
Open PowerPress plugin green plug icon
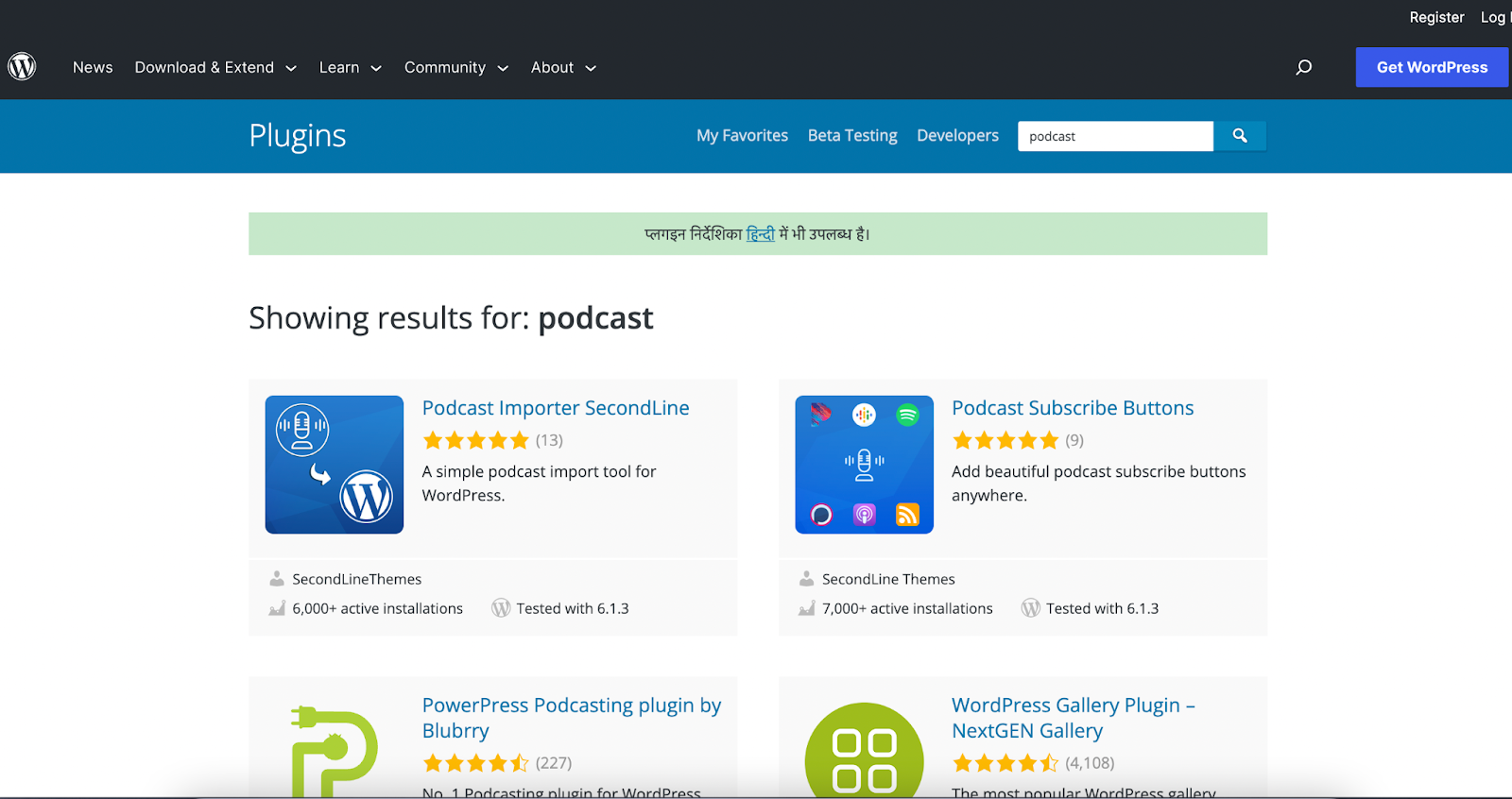coord(335,750)
